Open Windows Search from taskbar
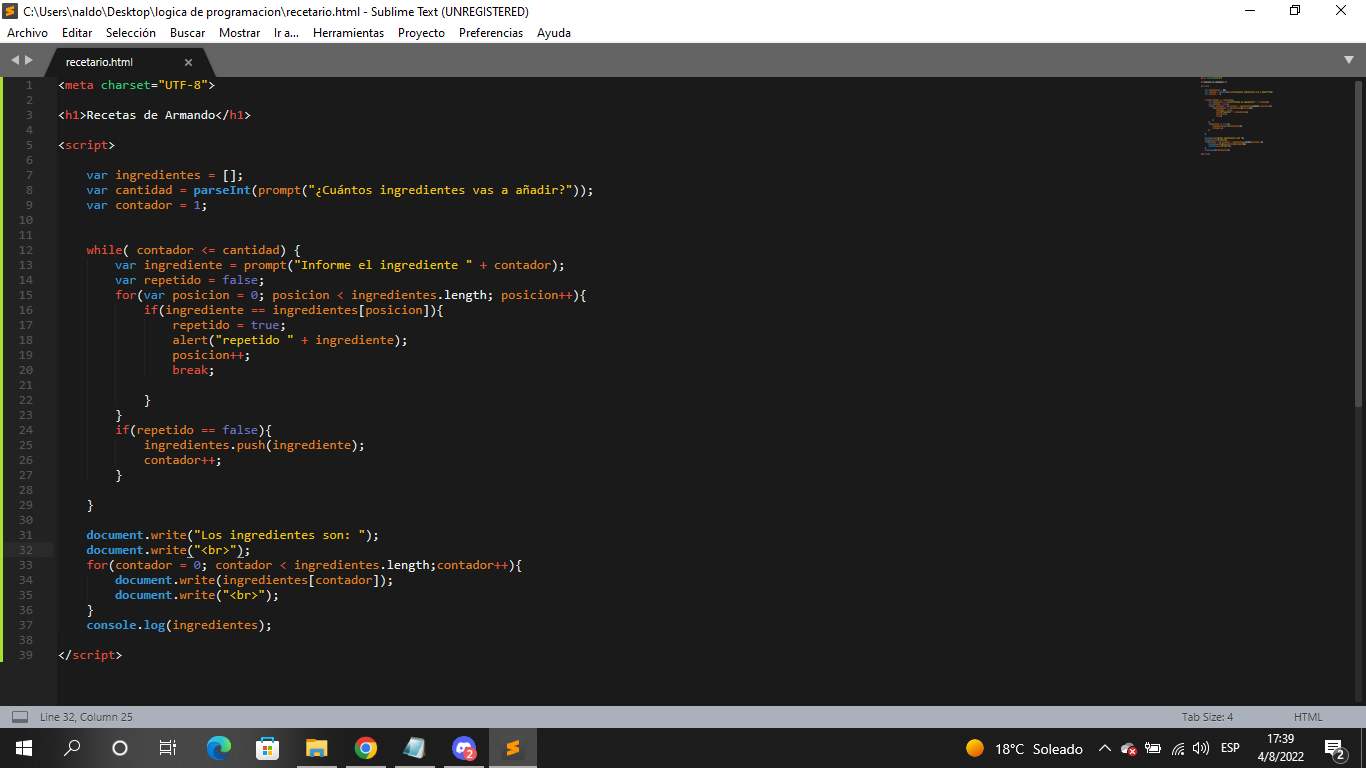The image size is (1366, 768). (72, 748)
